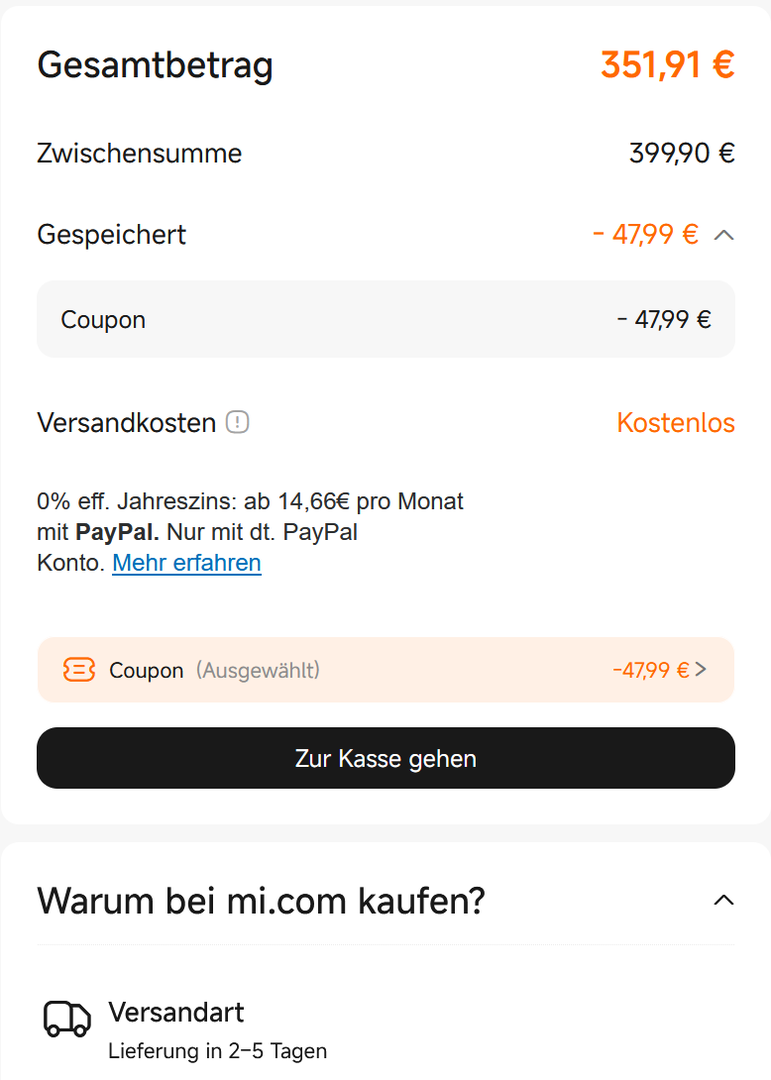This screenshot has width=771, height=1080.
Task: Click the 'Coupon (Ausgewählt)' label
Action: pyautogui.click(x=214, y=670)
